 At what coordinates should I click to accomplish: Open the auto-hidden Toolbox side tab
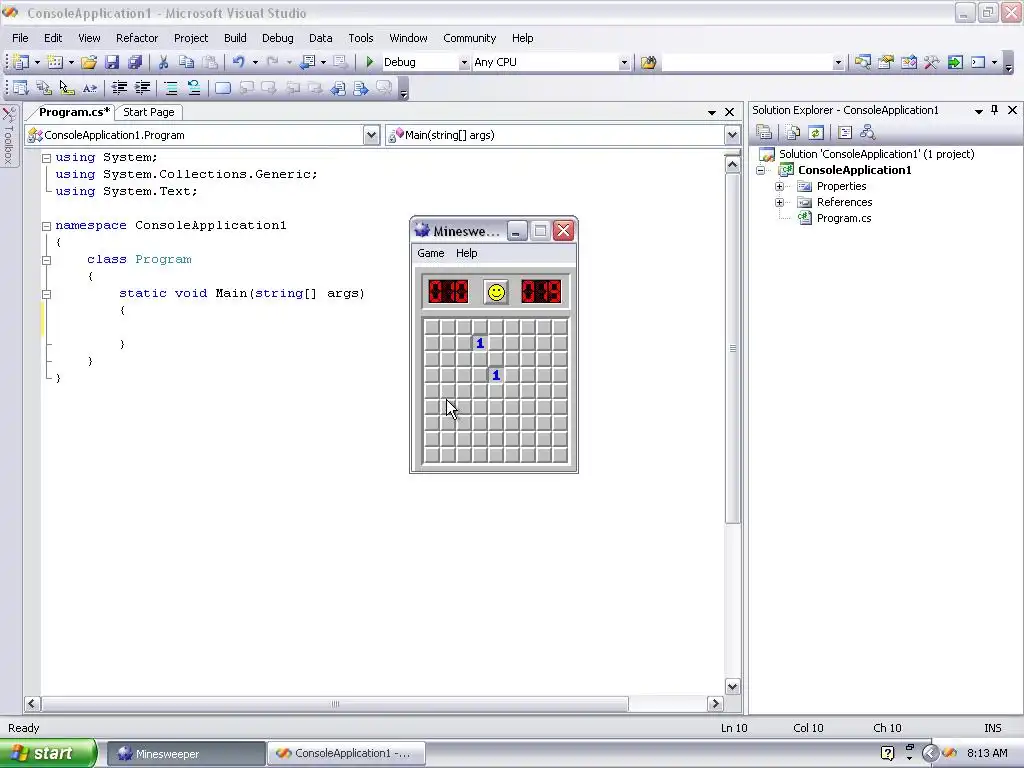[8, 136]
